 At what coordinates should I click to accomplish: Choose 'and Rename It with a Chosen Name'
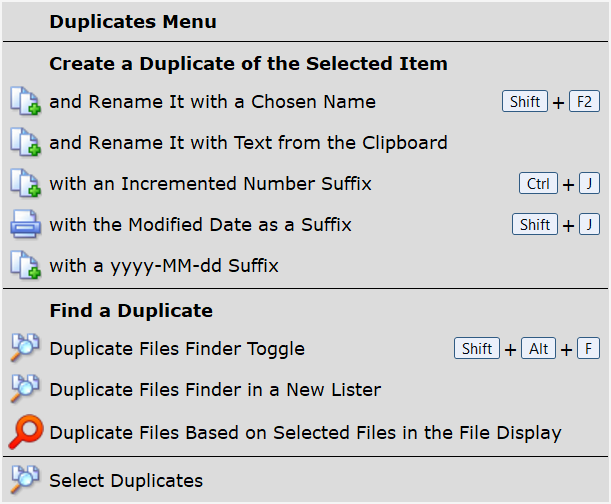212,102
